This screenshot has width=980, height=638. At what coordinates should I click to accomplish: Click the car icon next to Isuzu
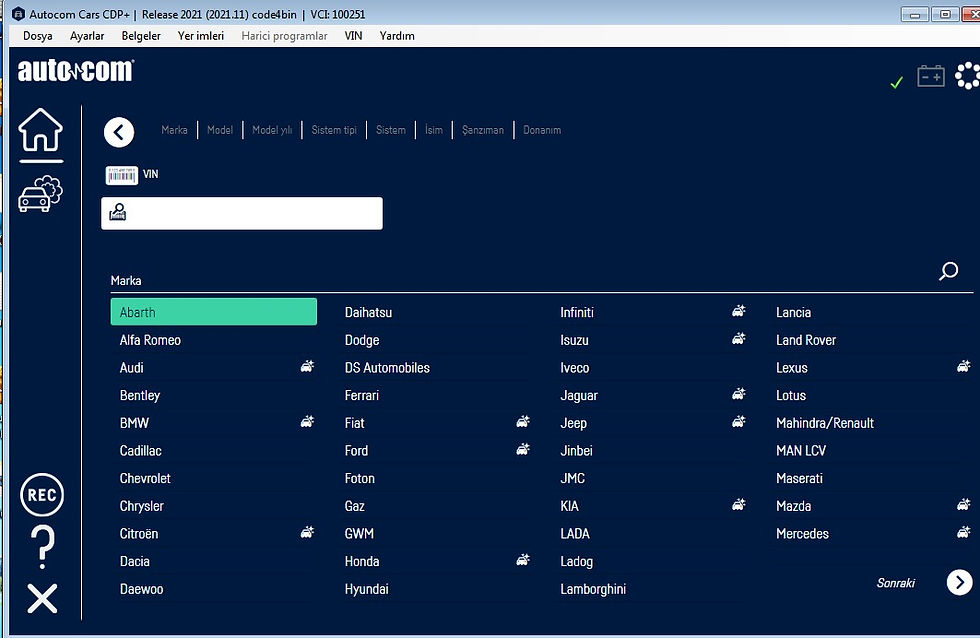tap(739, 339)
